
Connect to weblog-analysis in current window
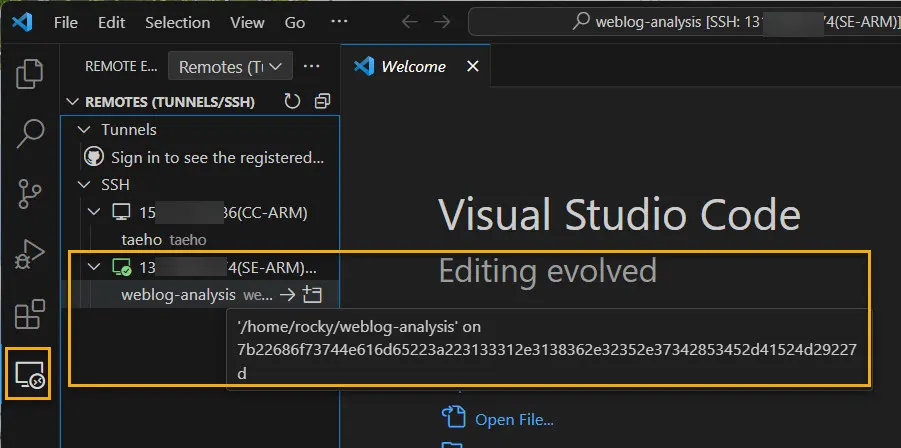pos(287,295)
